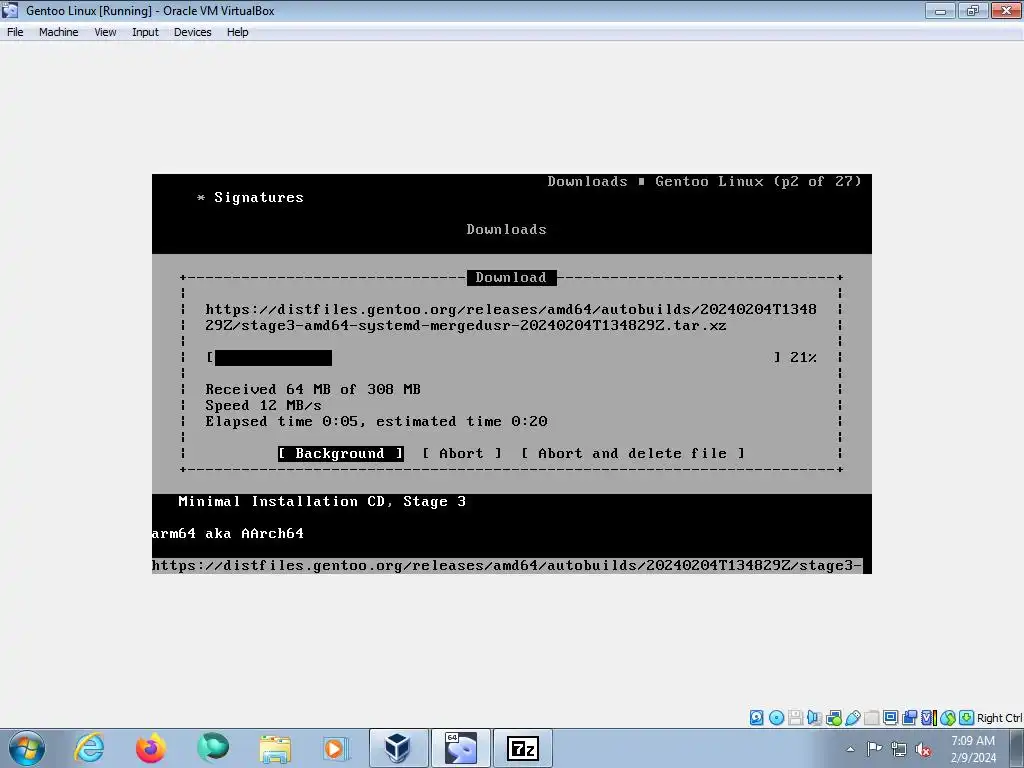Click the Show desktop strip beside the clock

click(x=1017, y=748)
